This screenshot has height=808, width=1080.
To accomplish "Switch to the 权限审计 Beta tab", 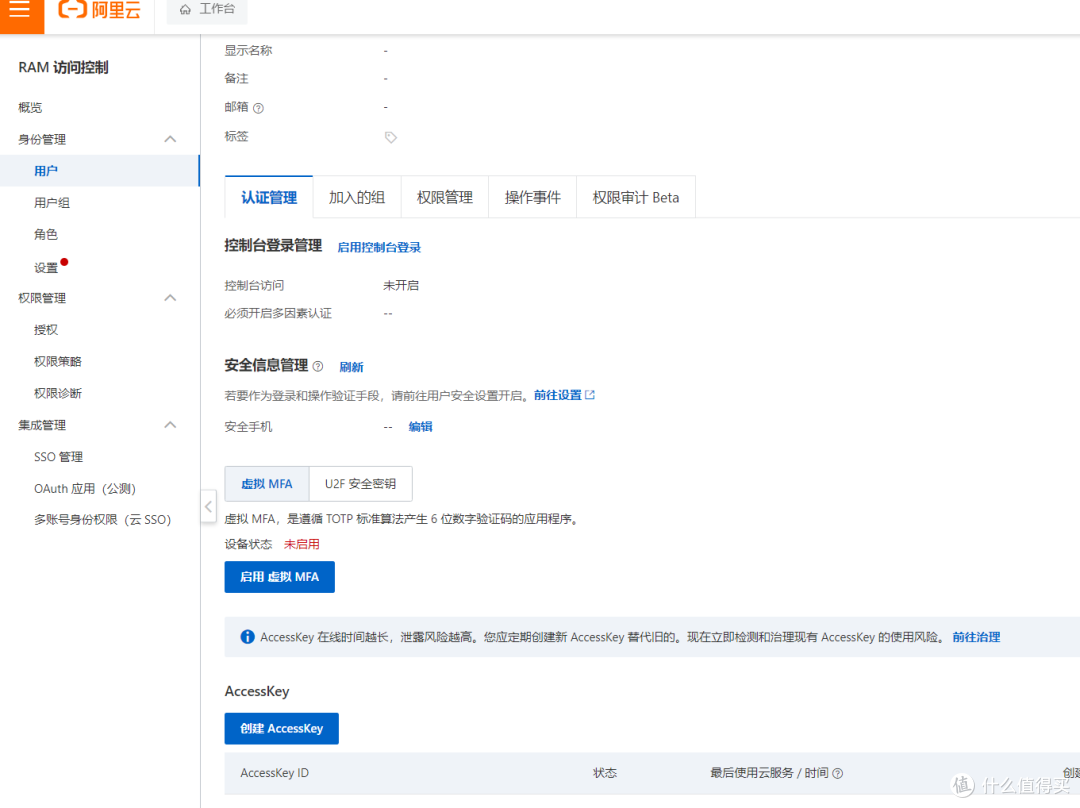I will coord(636,197).
